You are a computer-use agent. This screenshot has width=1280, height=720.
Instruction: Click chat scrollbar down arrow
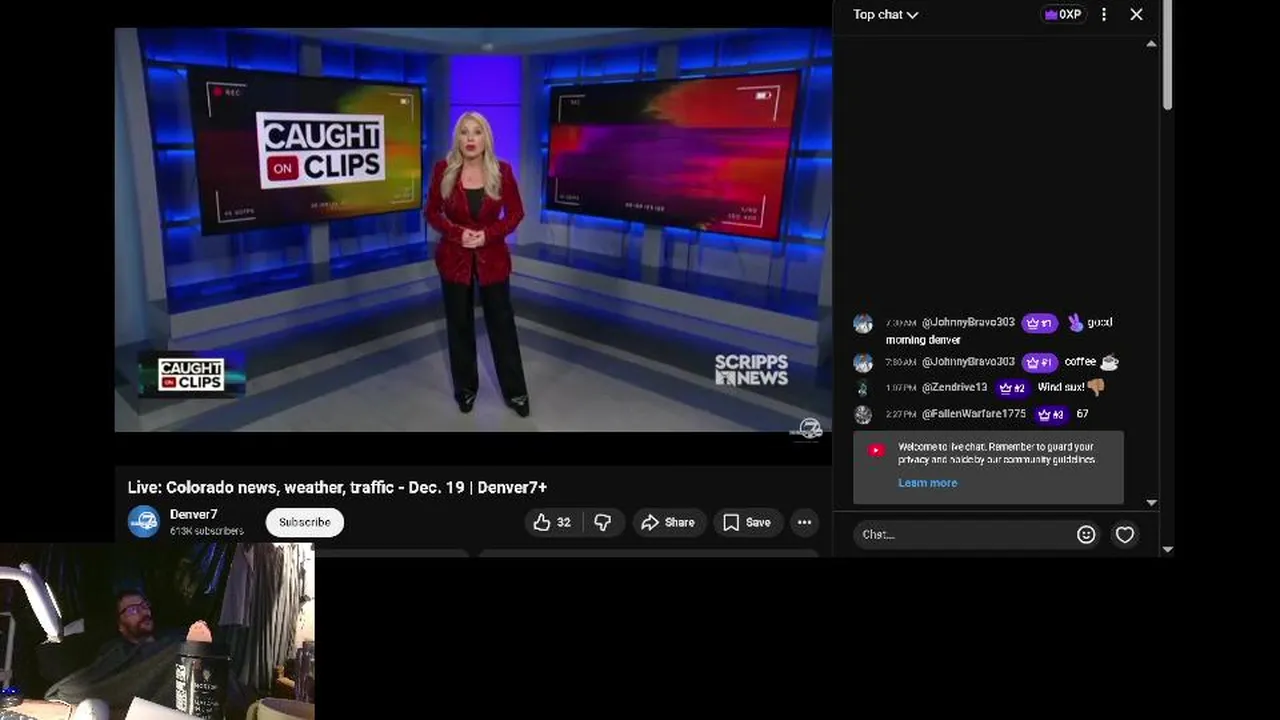(1151, 503)
